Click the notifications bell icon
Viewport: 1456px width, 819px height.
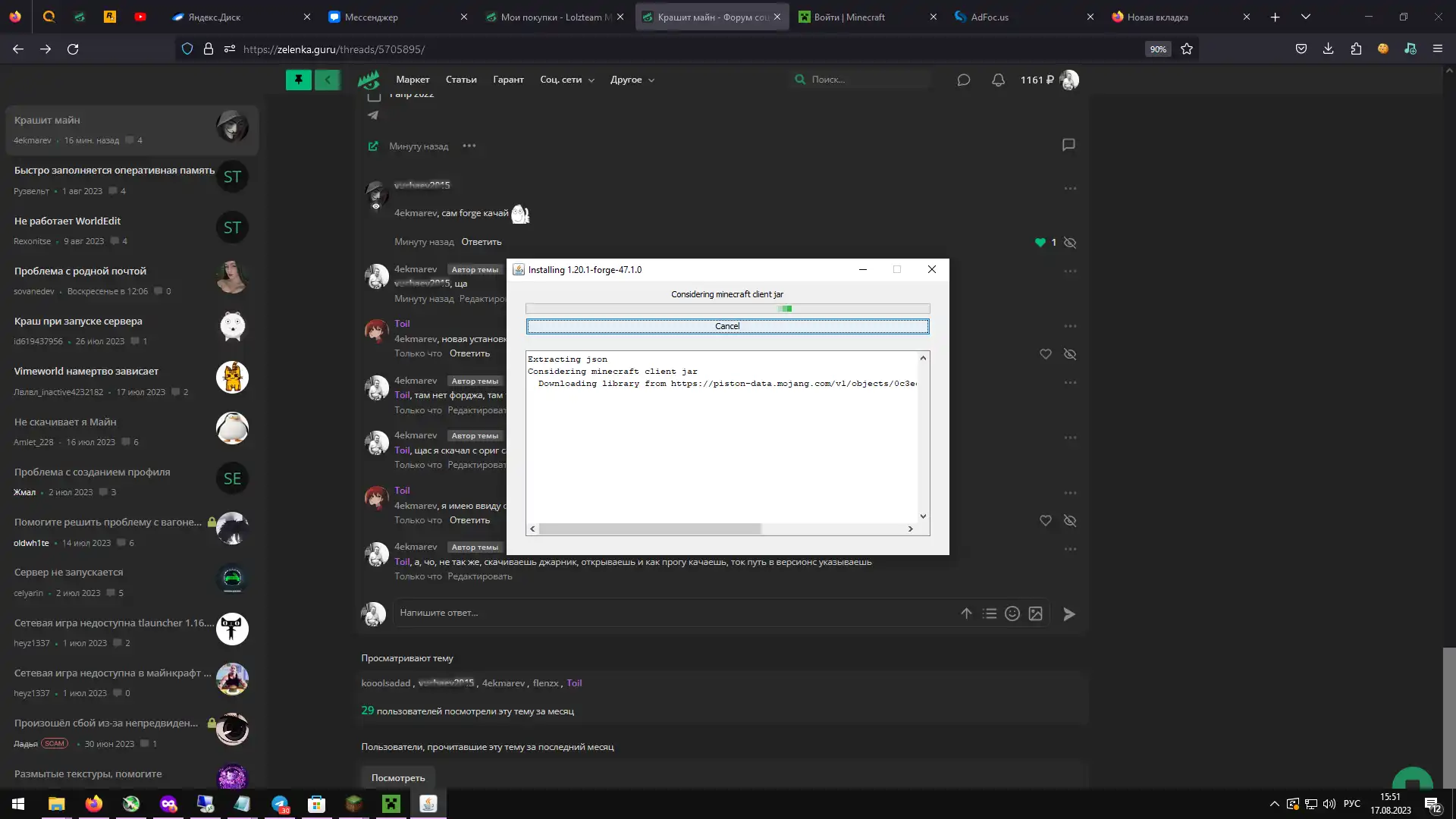tap(998, 80)
